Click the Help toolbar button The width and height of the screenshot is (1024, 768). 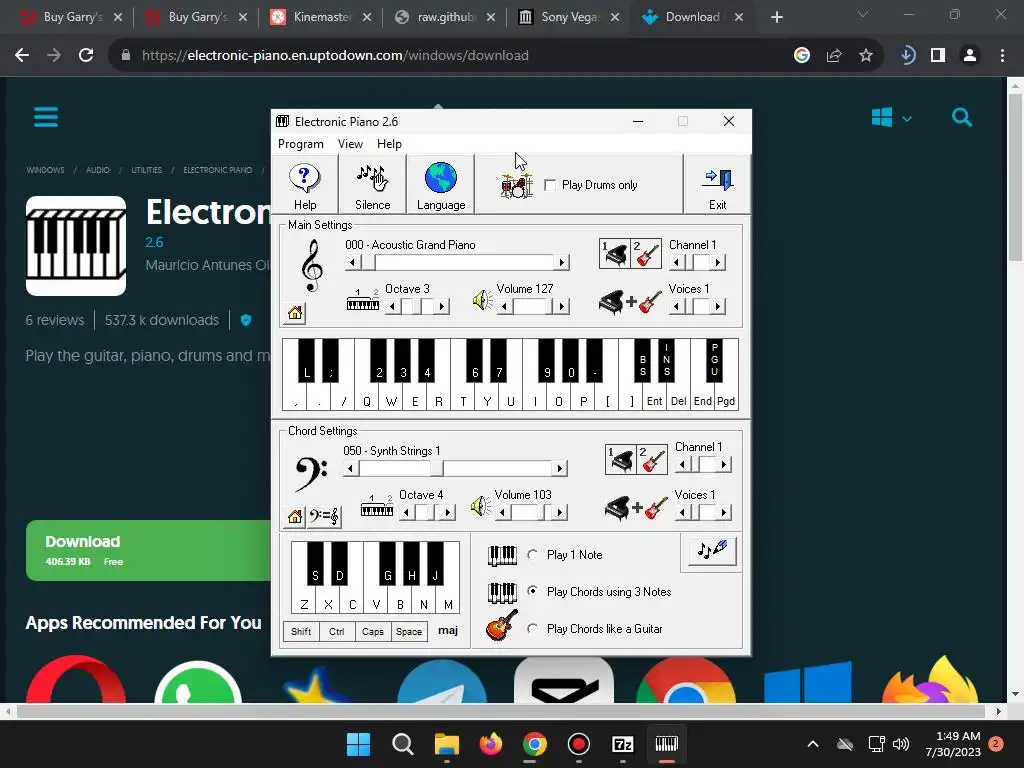point(304,185)
